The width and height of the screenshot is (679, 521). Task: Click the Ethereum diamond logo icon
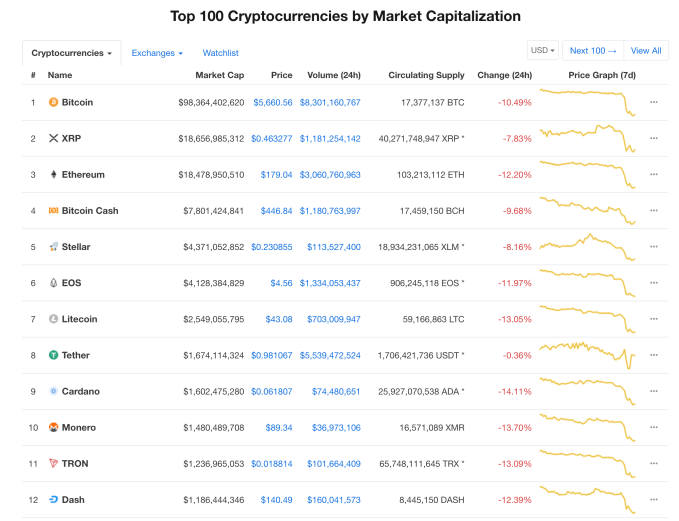click(53, 174)
